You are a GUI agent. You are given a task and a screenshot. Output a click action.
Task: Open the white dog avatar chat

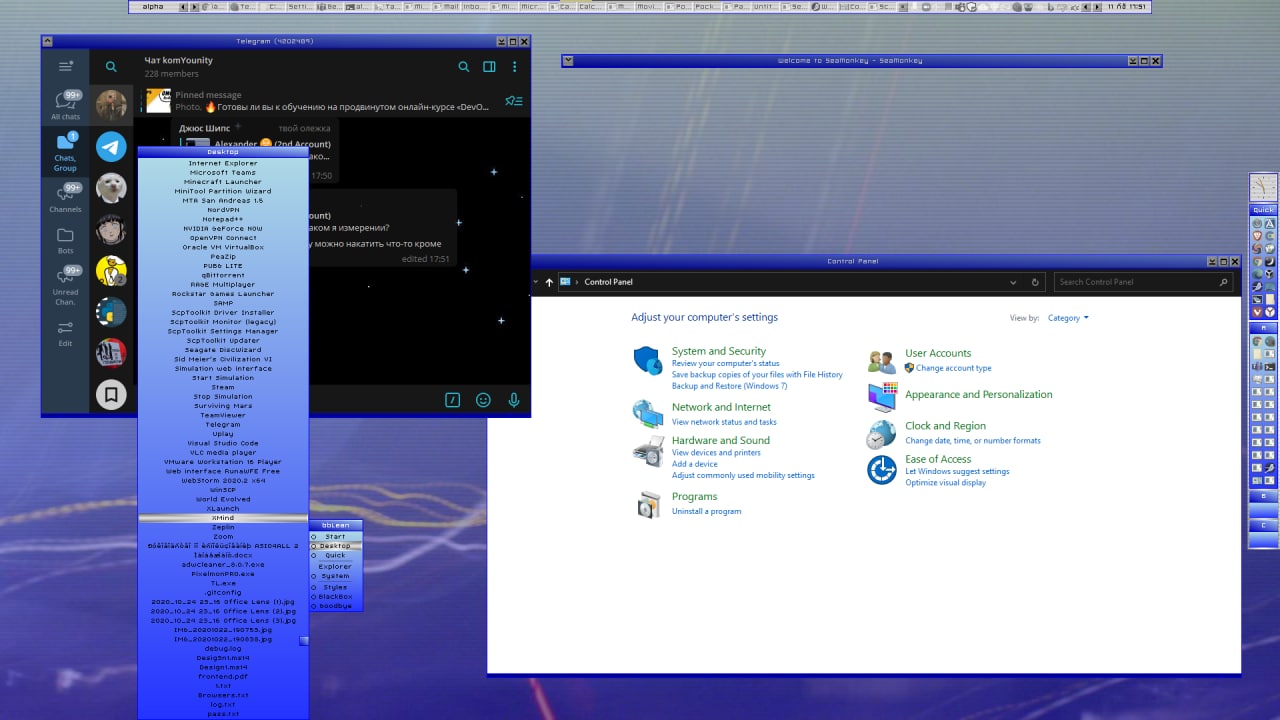[x=111, y=188]
